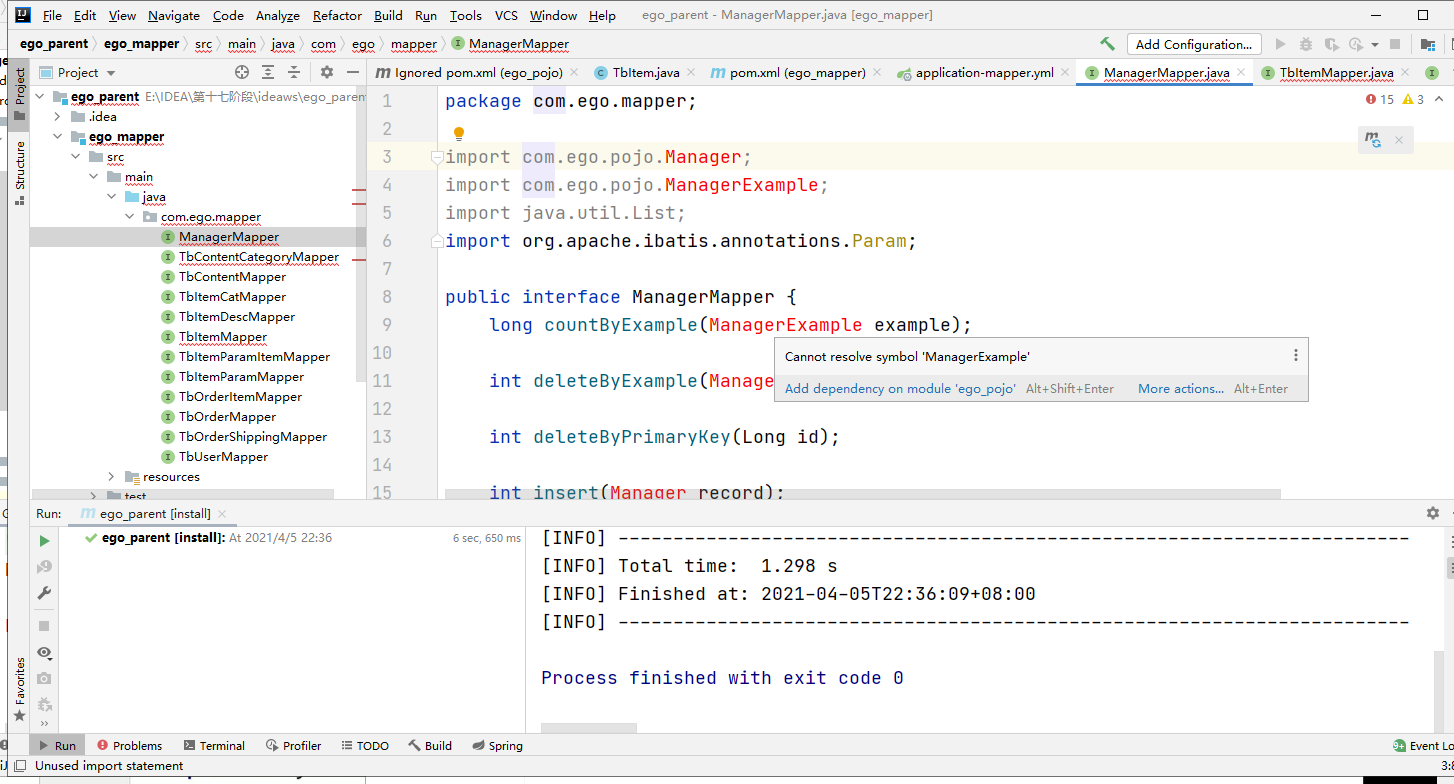This screenshot has width=1454, height=784.
Task: Switch to the TbItemMapper.java tab
Action: point(1336,73)
